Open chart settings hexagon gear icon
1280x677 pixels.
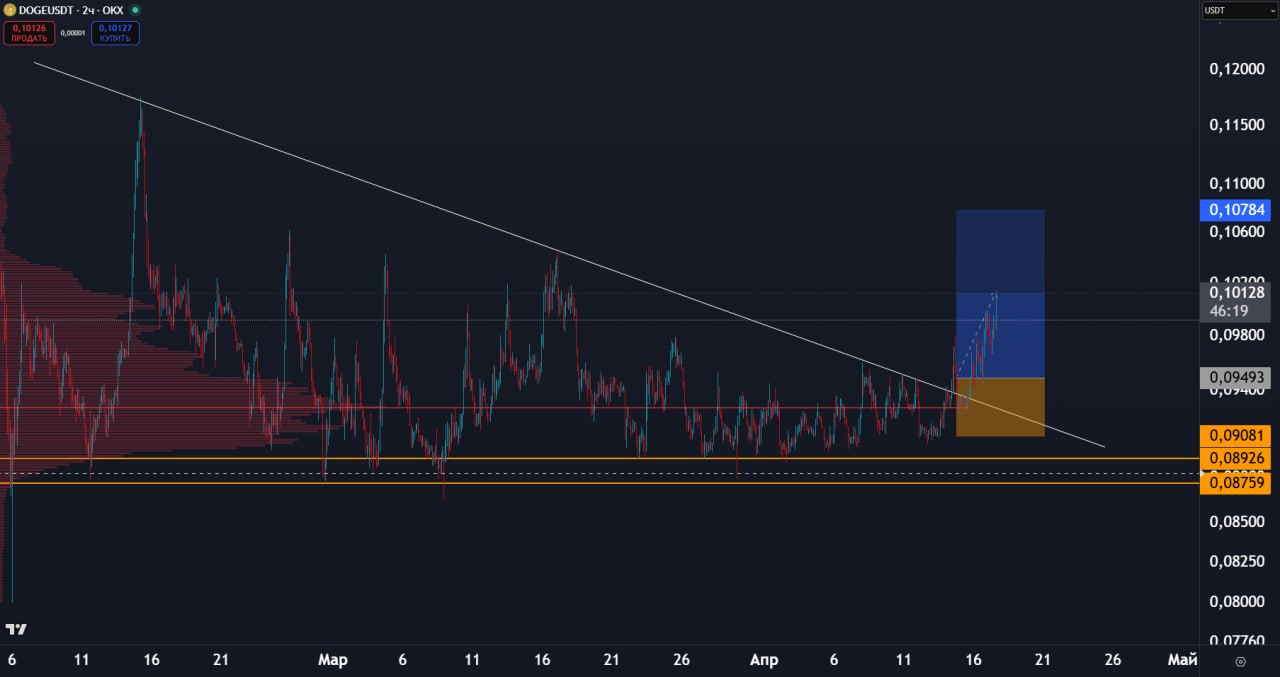(1240, 661)
